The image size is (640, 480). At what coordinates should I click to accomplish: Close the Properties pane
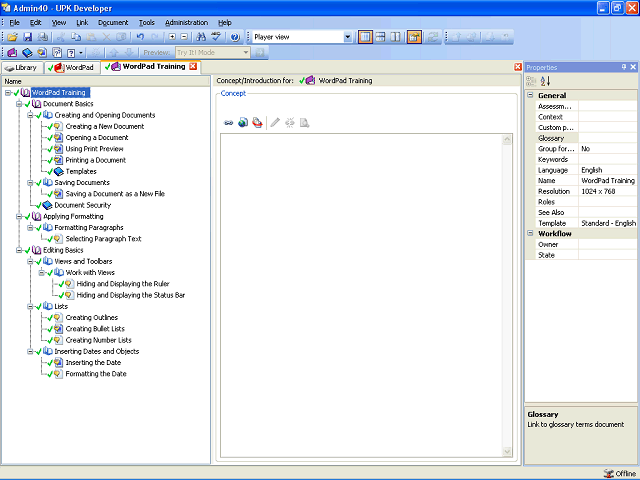(x=633, y=67)
